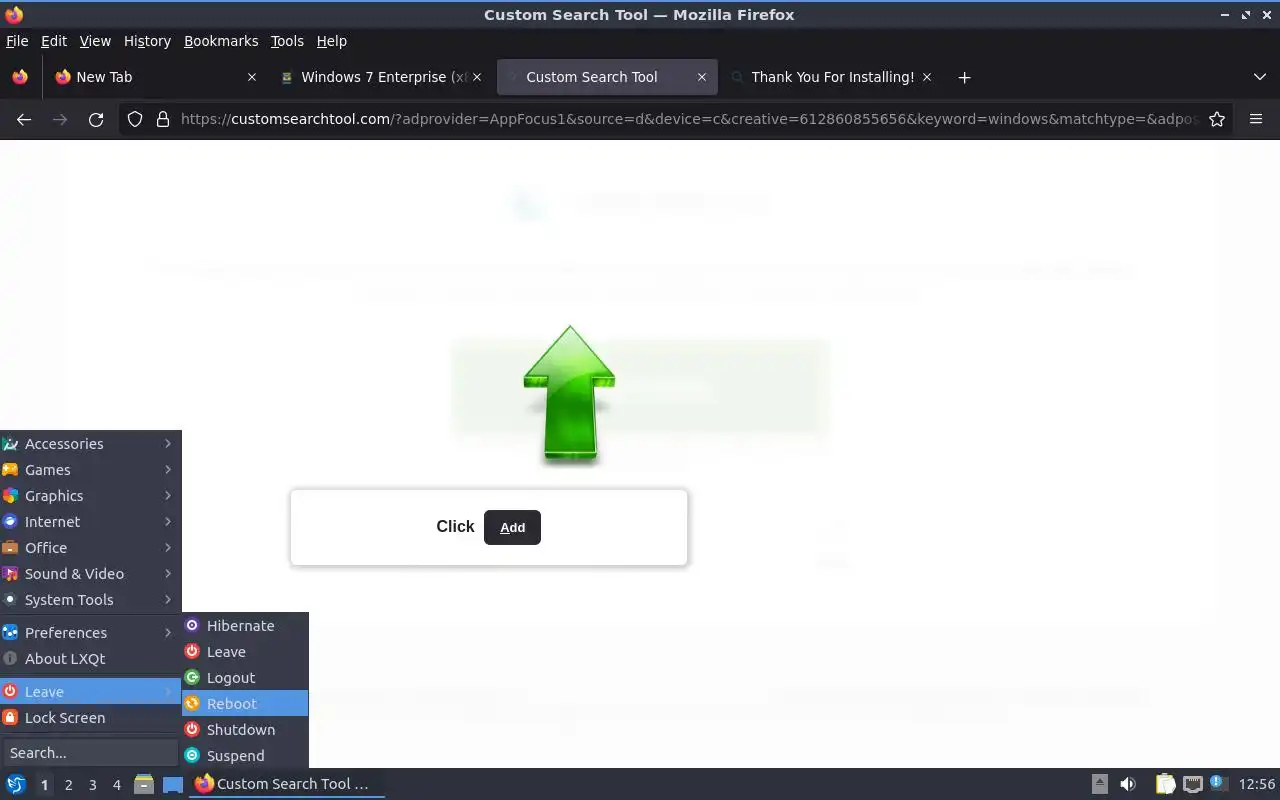Open the pinned Firefox tab
Screen dimensions: 1280x800
tap(20, 77)
